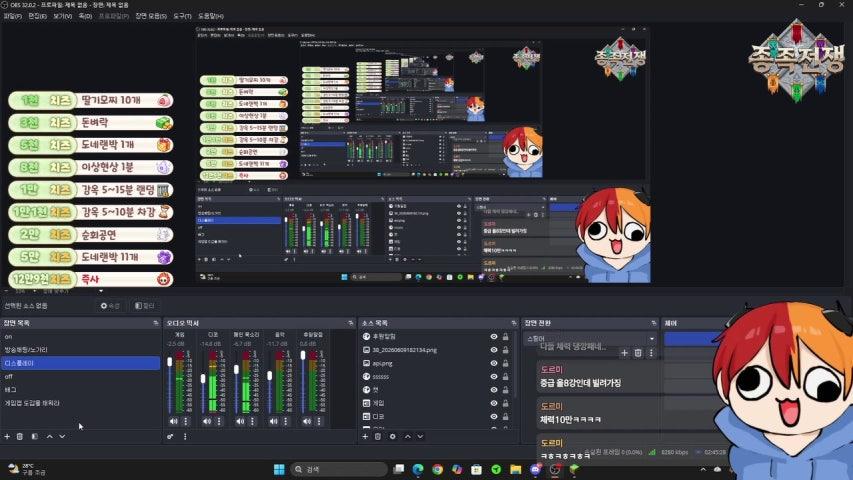Move the selected source up
Screen dimensions: 853x480
407,436
